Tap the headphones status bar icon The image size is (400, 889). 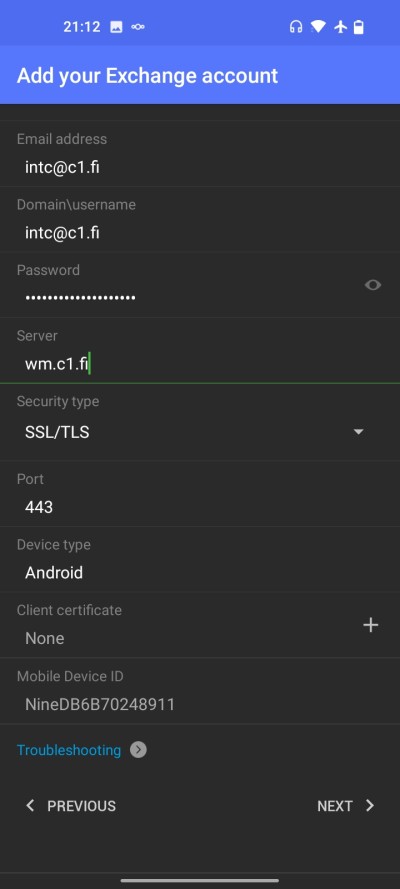(x=296, y=27)
